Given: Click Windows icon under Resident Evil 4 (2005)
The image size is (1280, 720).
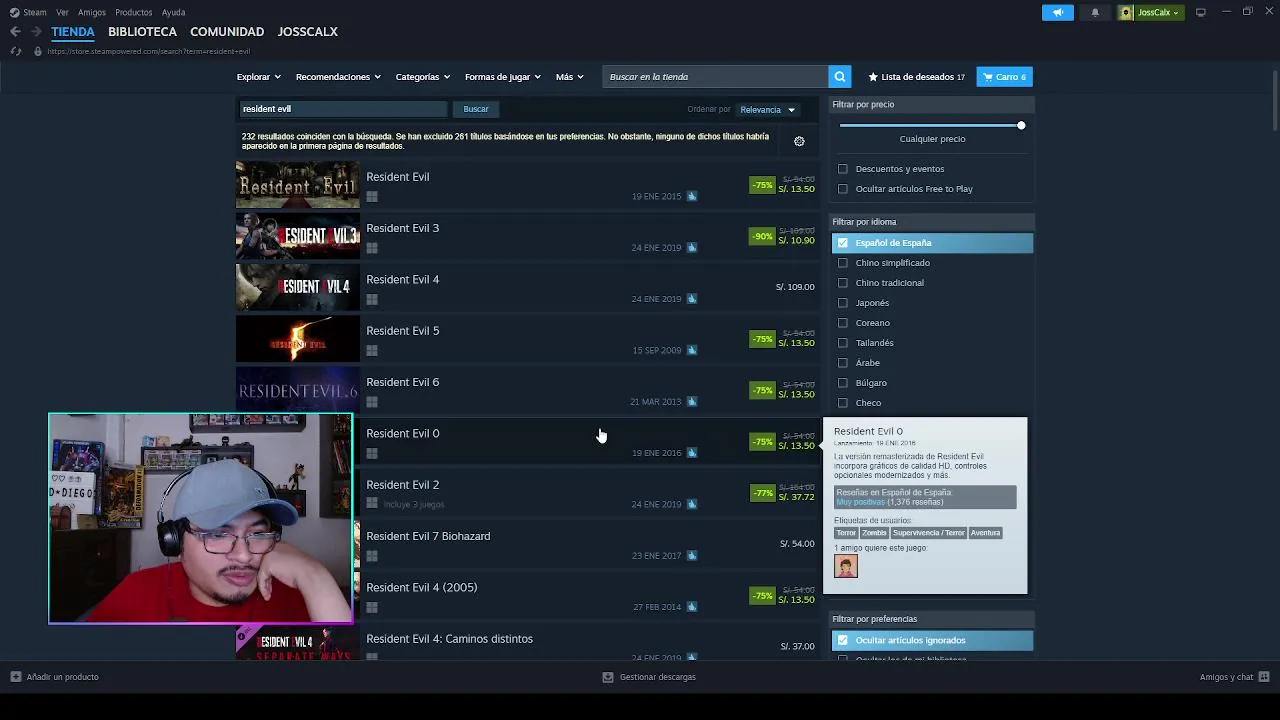Looking at the screenshot, I should [372, 608].
